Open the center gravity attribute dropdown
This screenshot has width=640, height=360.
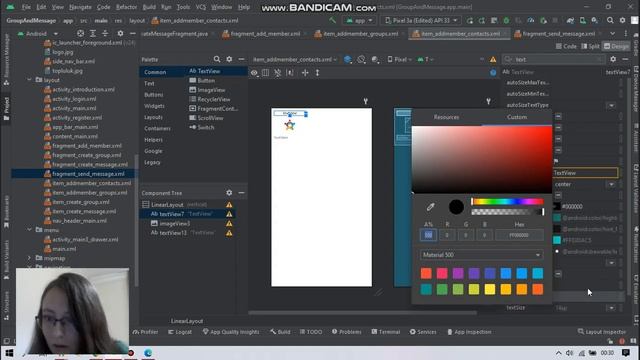pyautogui.click(x=611, y=184)
